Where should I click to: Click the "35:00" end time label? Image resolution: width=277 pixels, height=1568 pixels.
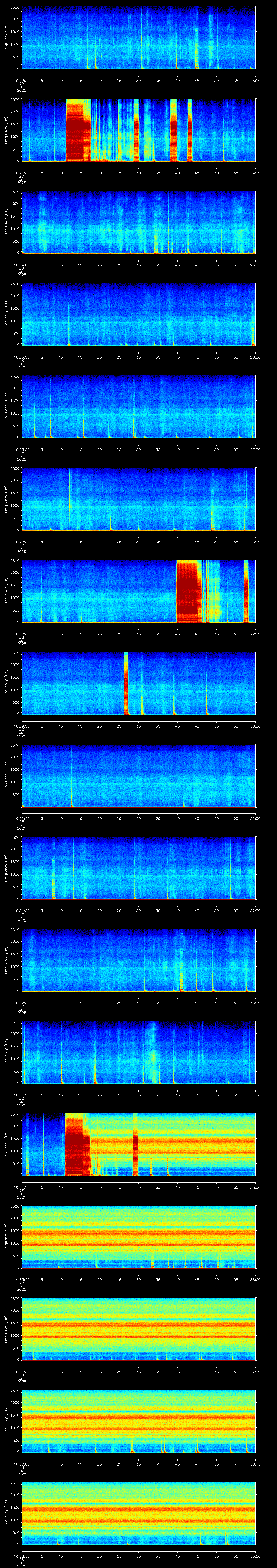[x=255, y=1187]
